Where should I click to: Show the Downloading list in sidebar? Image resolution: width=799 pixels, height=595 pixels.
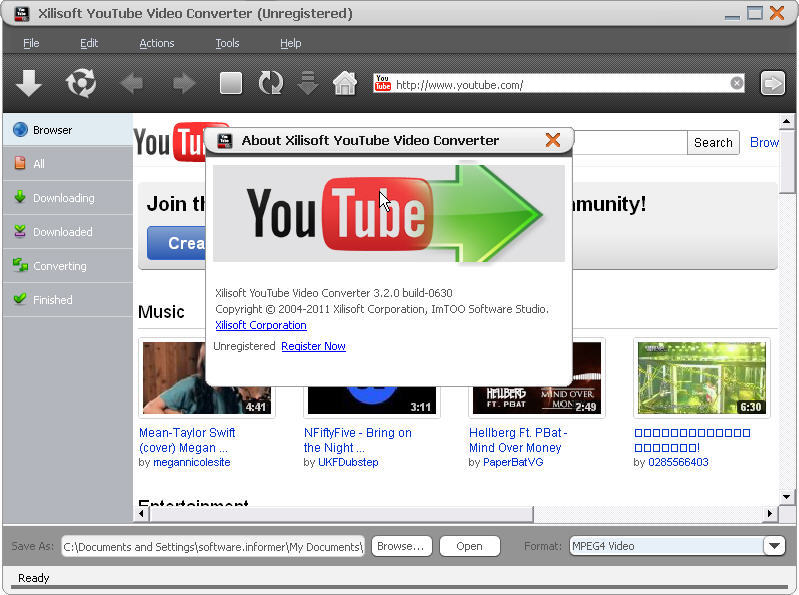68,198
